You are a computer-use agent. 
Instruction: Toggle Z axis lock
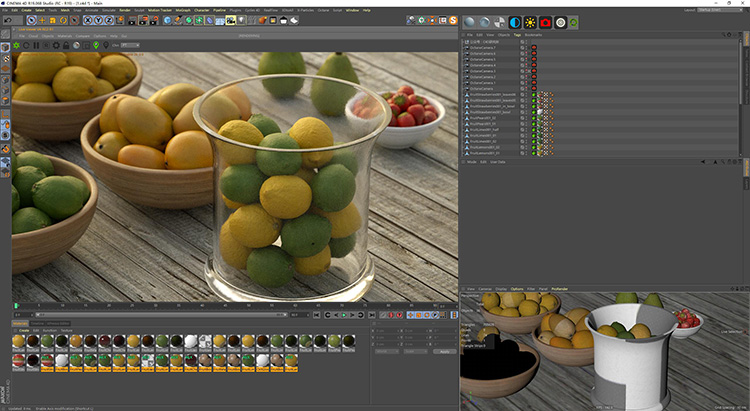(x=109, y=20)
